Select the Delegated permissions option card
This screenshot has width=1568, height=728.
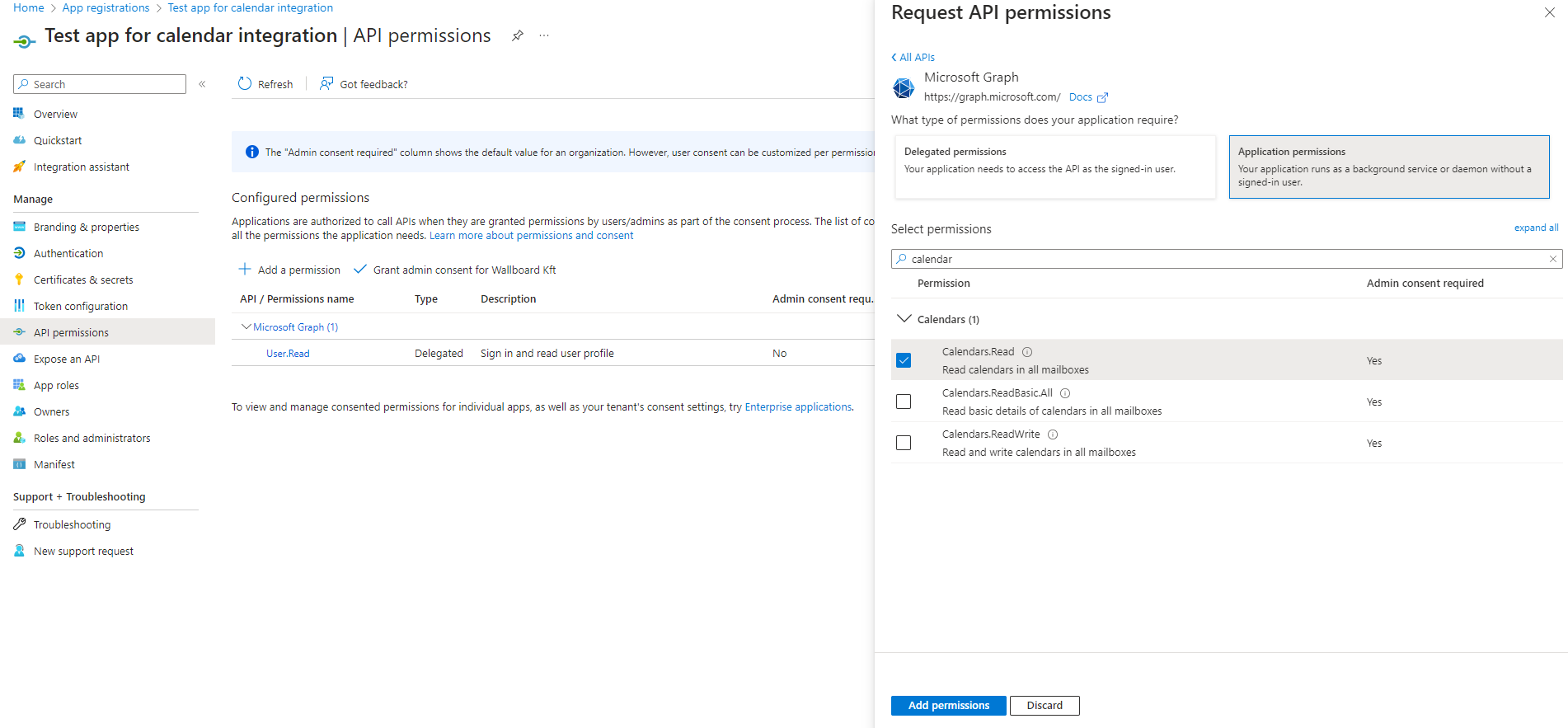[x=1055, y=167]
